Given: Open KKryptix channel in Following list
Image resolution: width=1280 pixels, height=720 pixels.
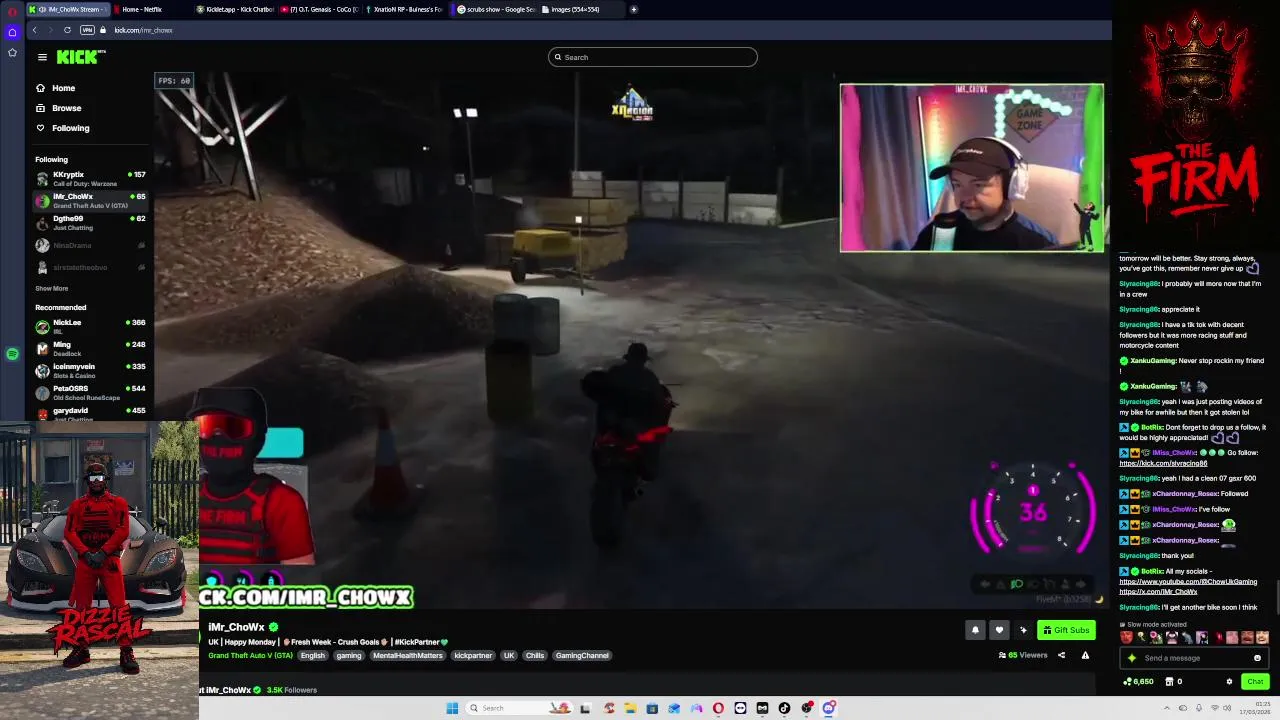Looking at the screenshot, I should pyautogui.click(x=90, y=179).
